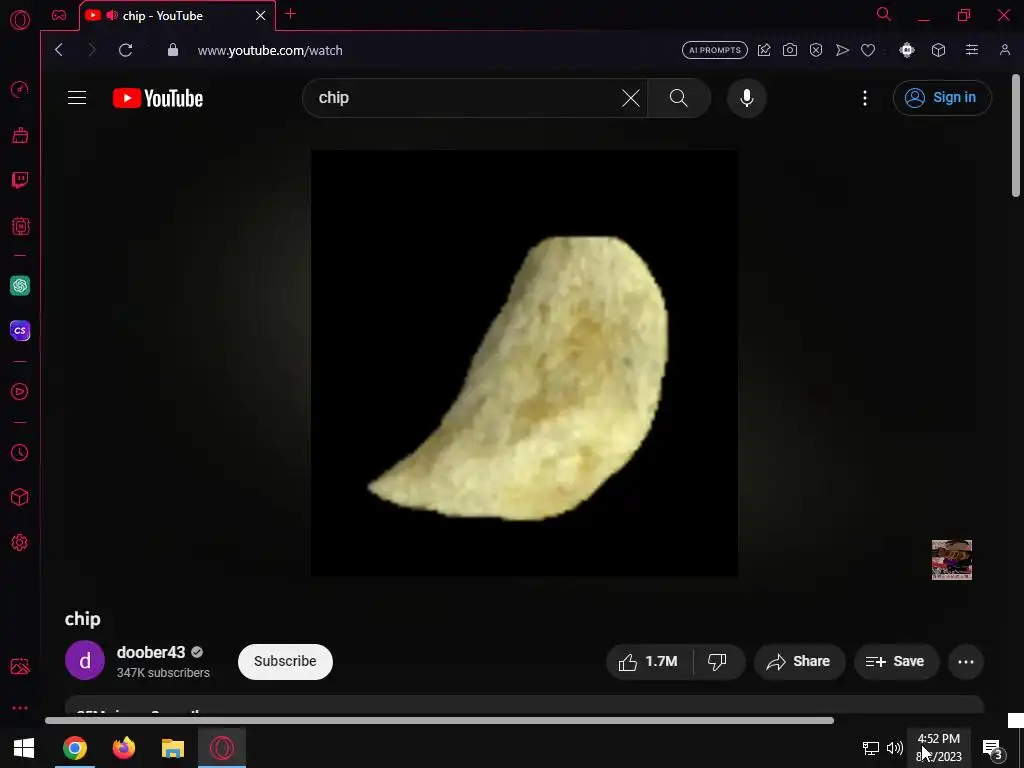Open Easy Setup sliders icon
Image resolution: width=1024 pixels, height=768 pixels.
pos(972,50)
